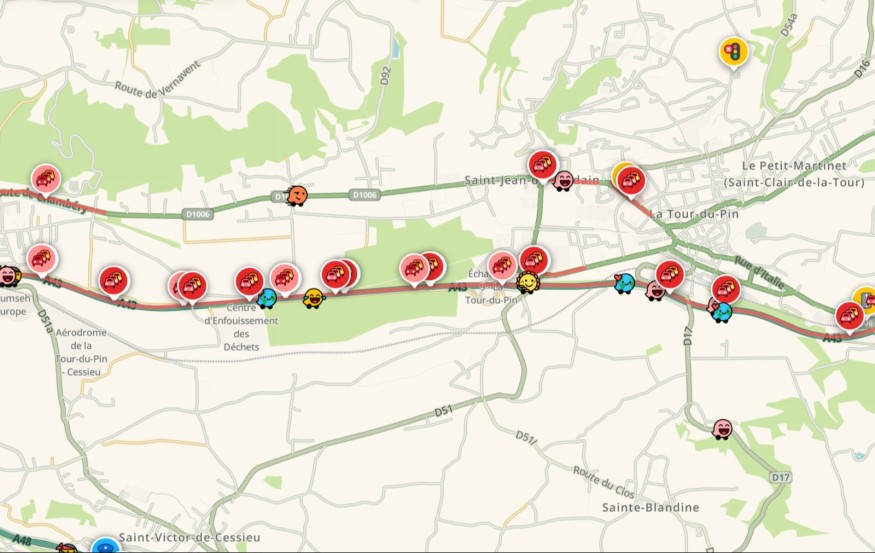Click the pink Wazer beside Saint-Jean-de-Soudain label
The width and height of the screenshot is (875, 553).
pos(563,181)
